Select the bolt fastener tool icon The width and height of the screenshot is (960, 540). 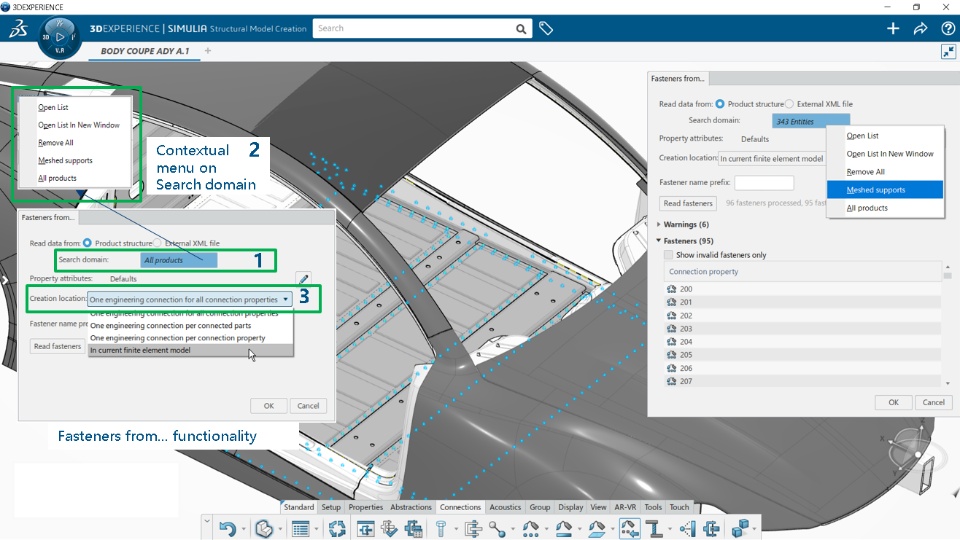pyautogui.click(x=441, y=528)
